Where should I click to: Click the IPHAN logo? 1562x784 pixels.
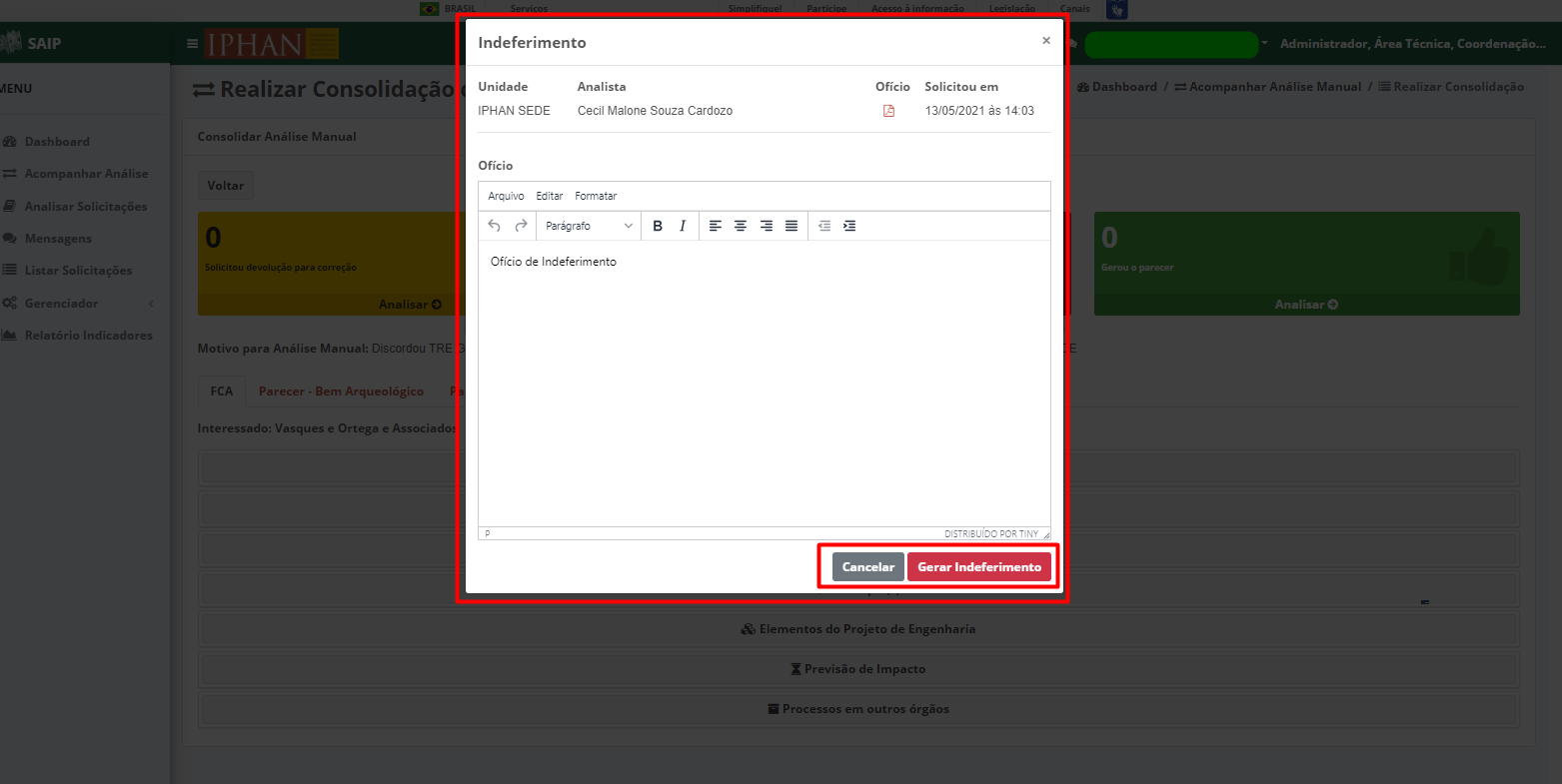[272, 44]
